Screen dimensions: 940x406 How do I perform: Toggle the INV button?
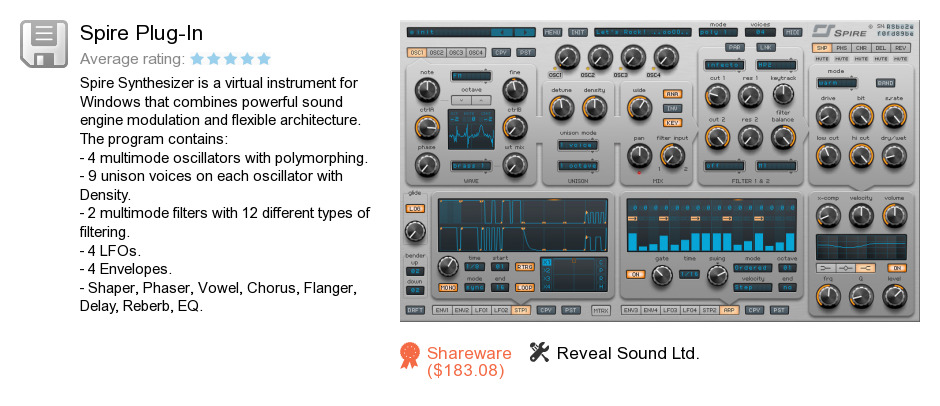(672, 109)
